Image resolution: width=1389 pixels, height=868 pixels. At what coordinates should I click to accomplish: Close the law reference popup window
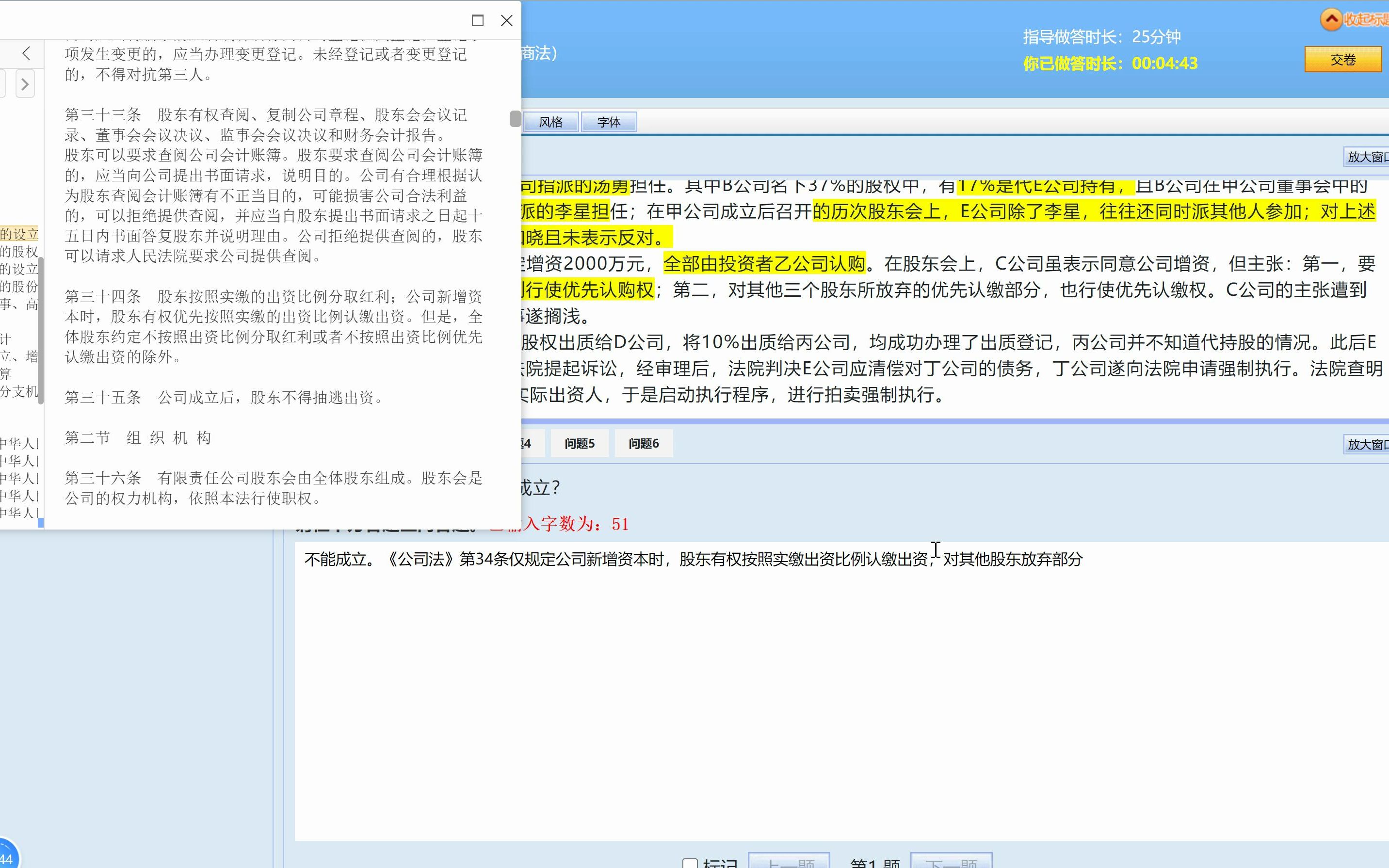pyautogui.click(x=507, y=21)
